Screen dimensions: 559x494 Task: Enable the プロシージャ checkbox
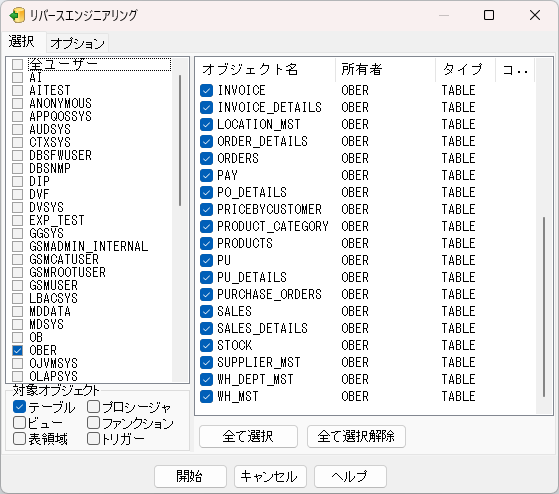(x=93, y=407)
